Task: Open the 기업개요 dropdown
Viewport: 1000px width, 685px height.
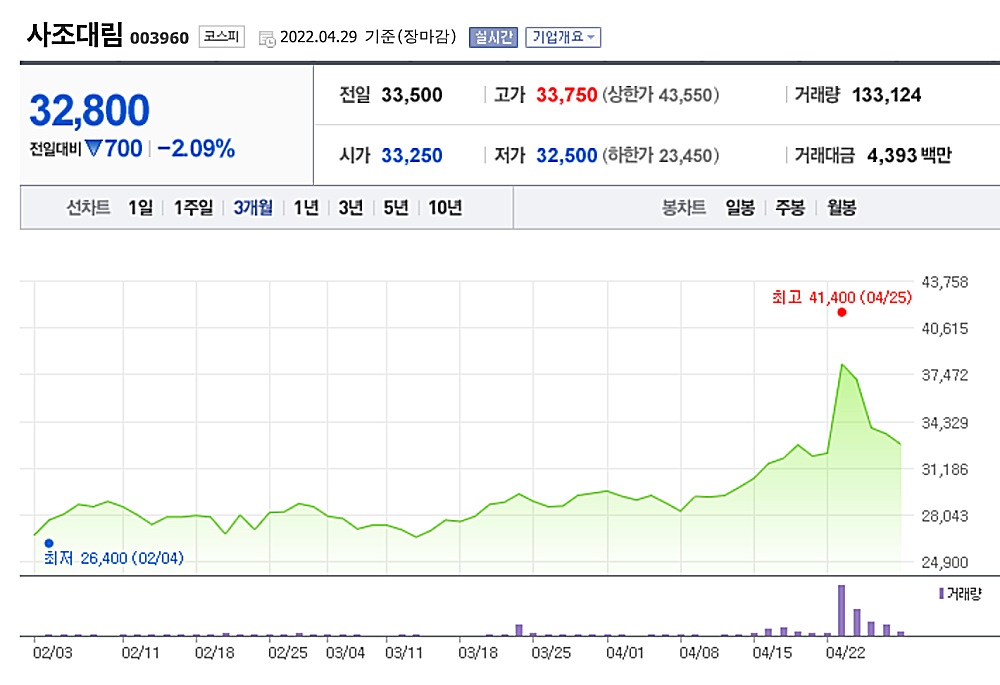Action: 562,37
